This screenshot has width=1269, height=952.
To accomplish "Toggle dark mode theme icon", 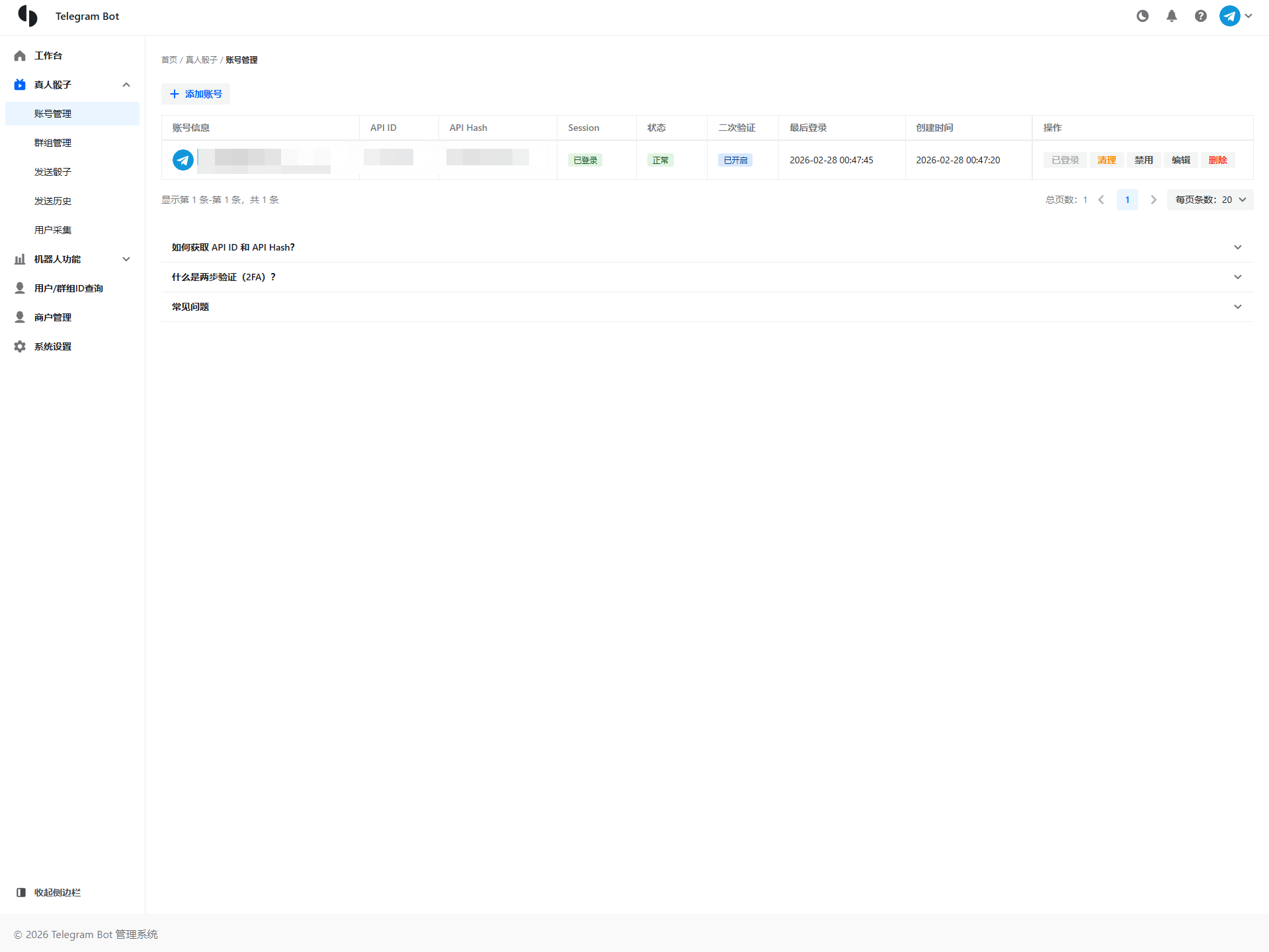I will [x=1142, y=16].
